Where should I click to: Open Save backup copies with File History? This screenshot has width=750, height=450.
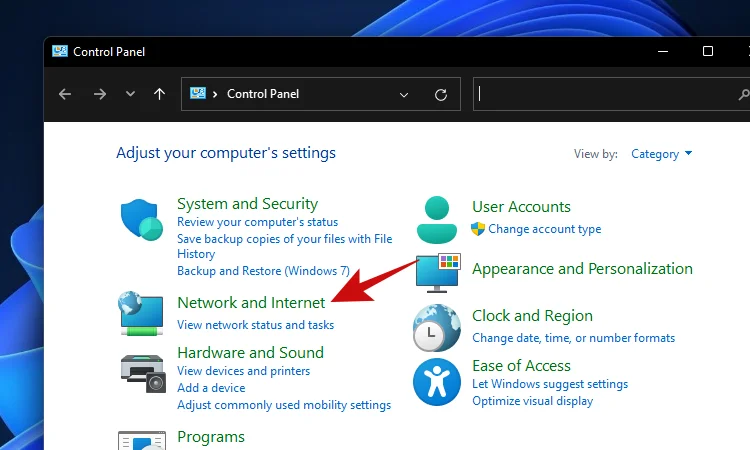[x=285, y=246]
